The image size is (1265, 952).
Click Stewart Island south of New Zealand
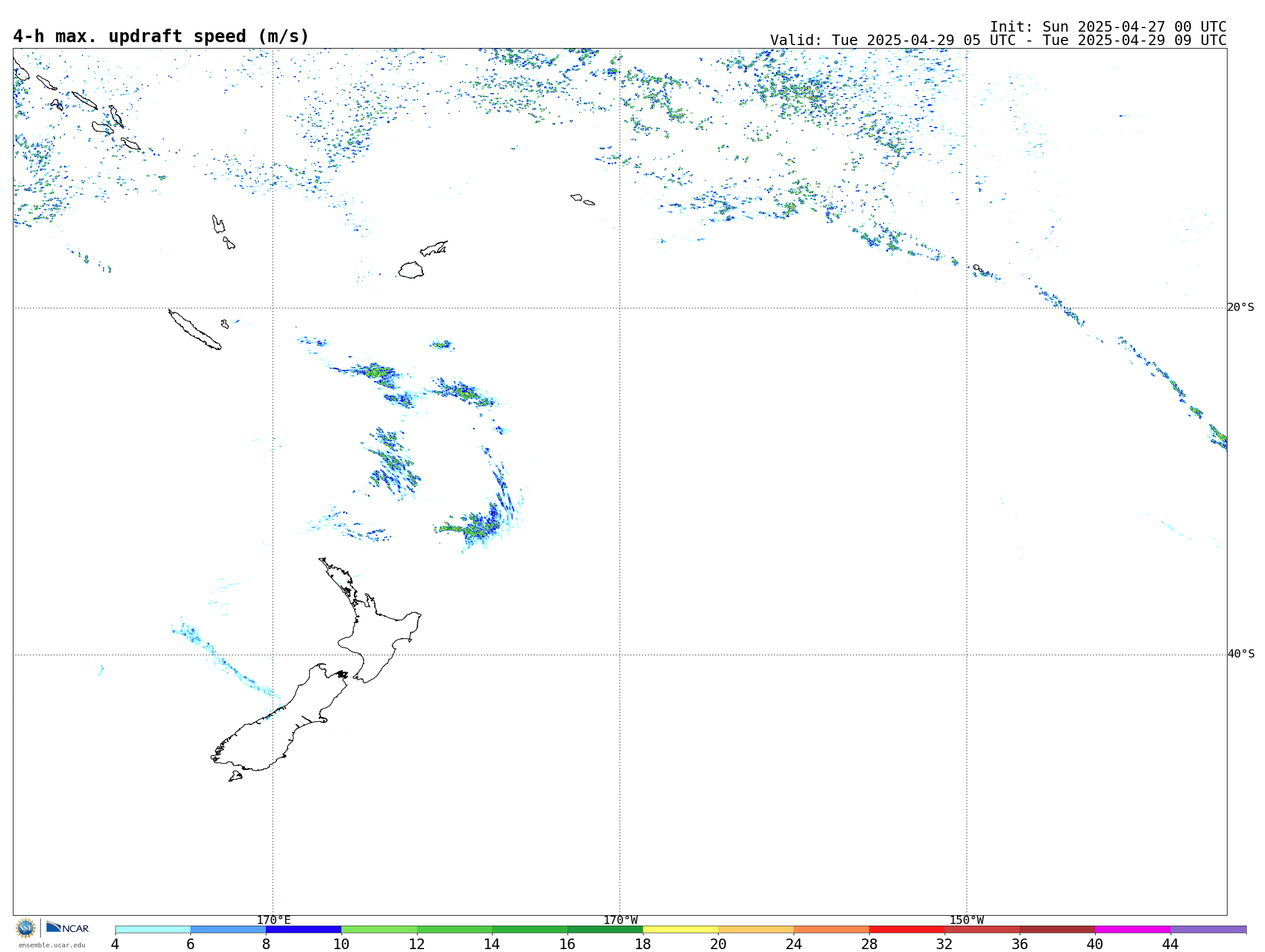click(235, 776)
